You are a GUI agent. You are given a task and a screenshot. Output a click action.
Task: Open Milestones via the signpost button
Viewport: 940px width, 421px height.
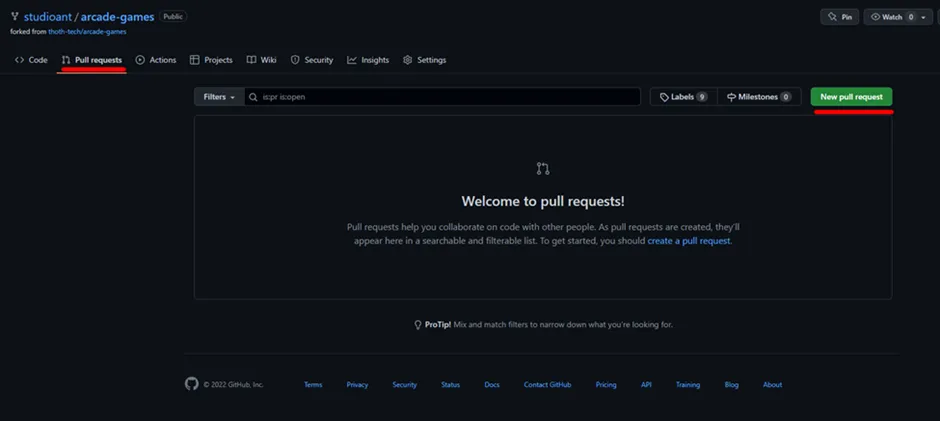point(758,97)
